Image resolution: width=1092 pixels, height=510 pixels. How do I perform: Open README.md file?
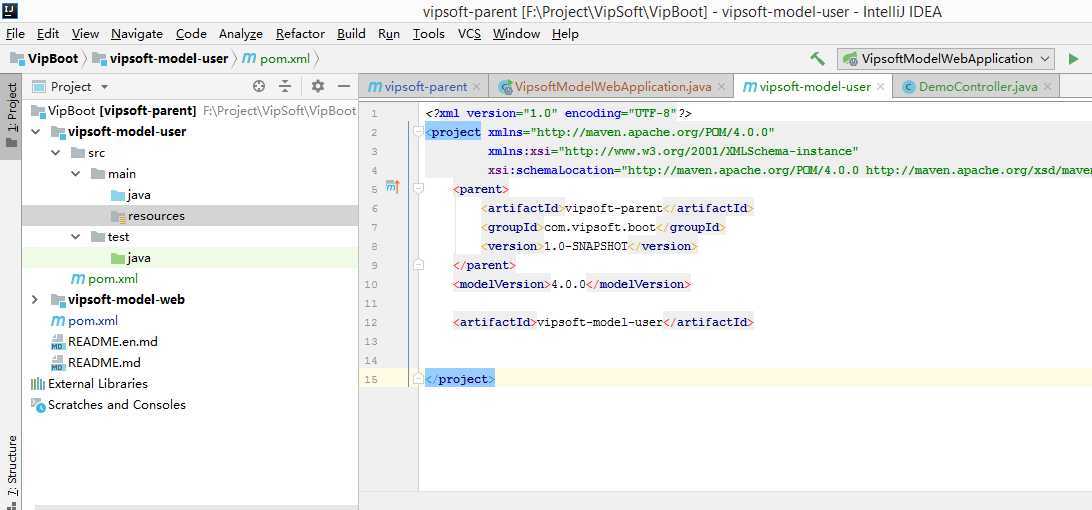point(95,363)
